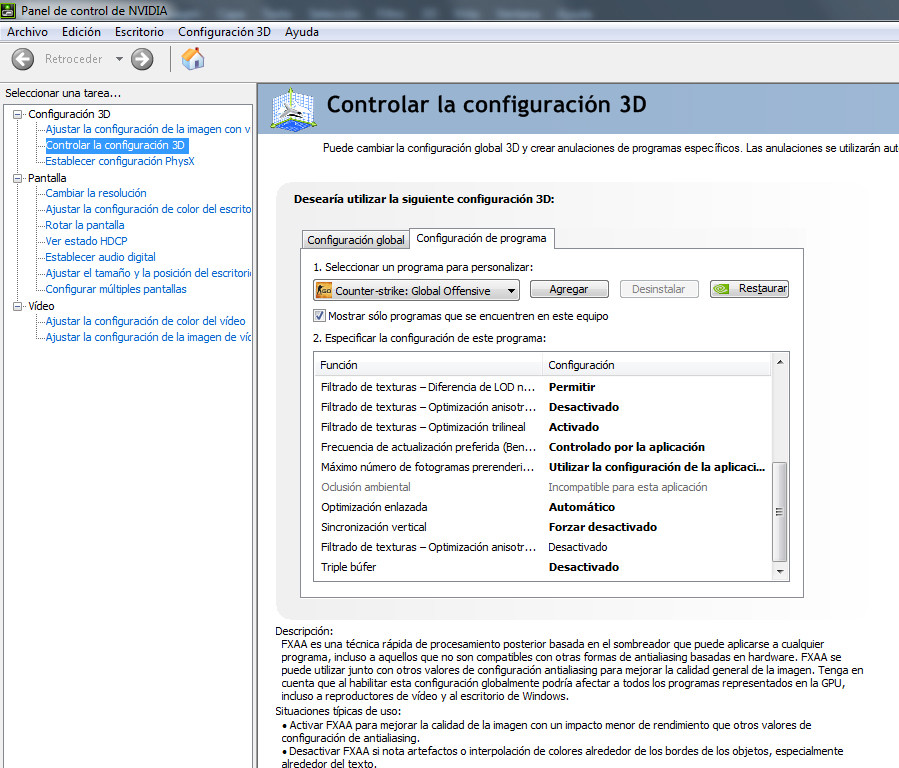Image resolution: width=899 pixels, height=768 pixels.
Task: Open the Home icon in toolbar
Action: tap(193, 58)
